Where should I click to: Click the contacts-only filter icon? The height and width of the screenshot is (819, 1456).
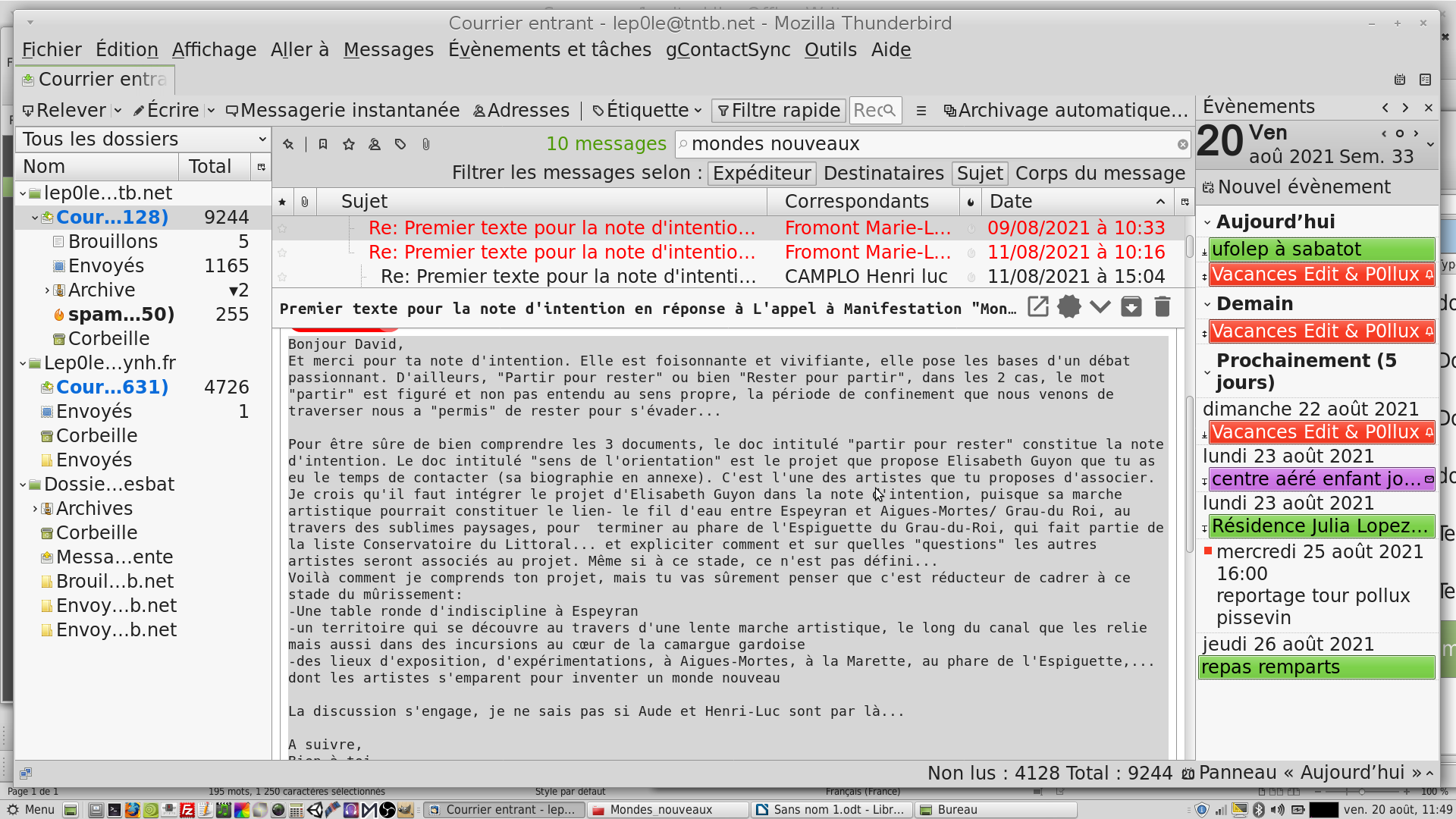click(x=375, y=144)
